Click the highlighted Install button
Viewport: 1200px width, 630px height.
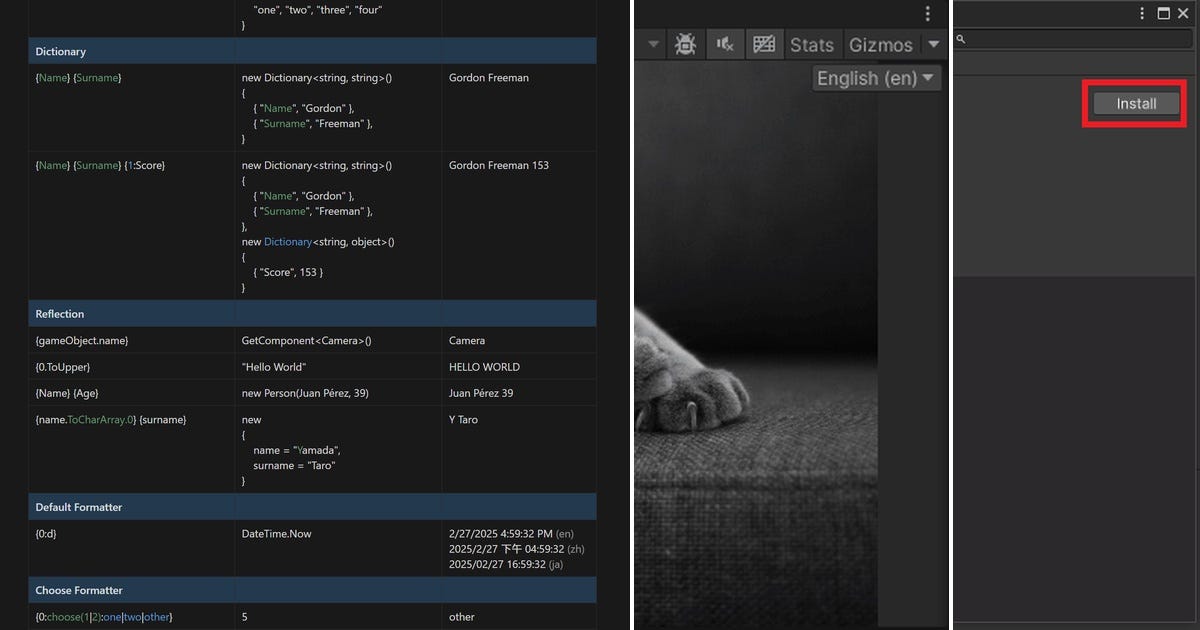tap(1134, 103)
